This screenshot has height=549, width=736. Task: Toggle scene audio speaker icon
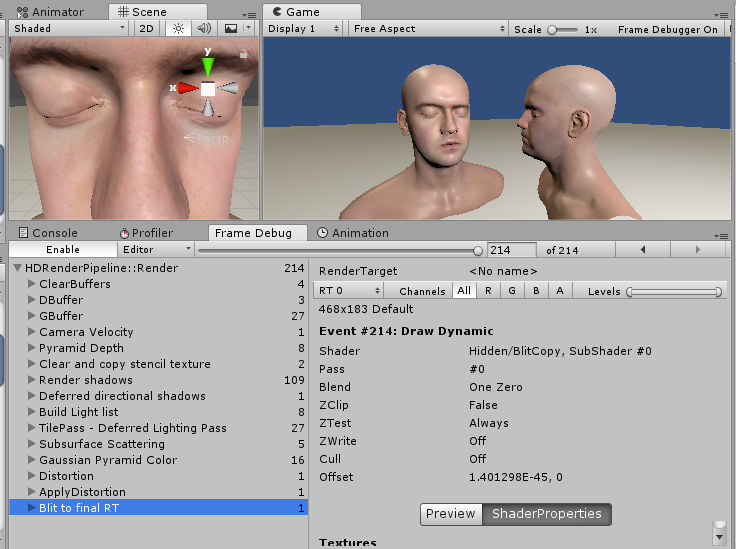(204, 29)
